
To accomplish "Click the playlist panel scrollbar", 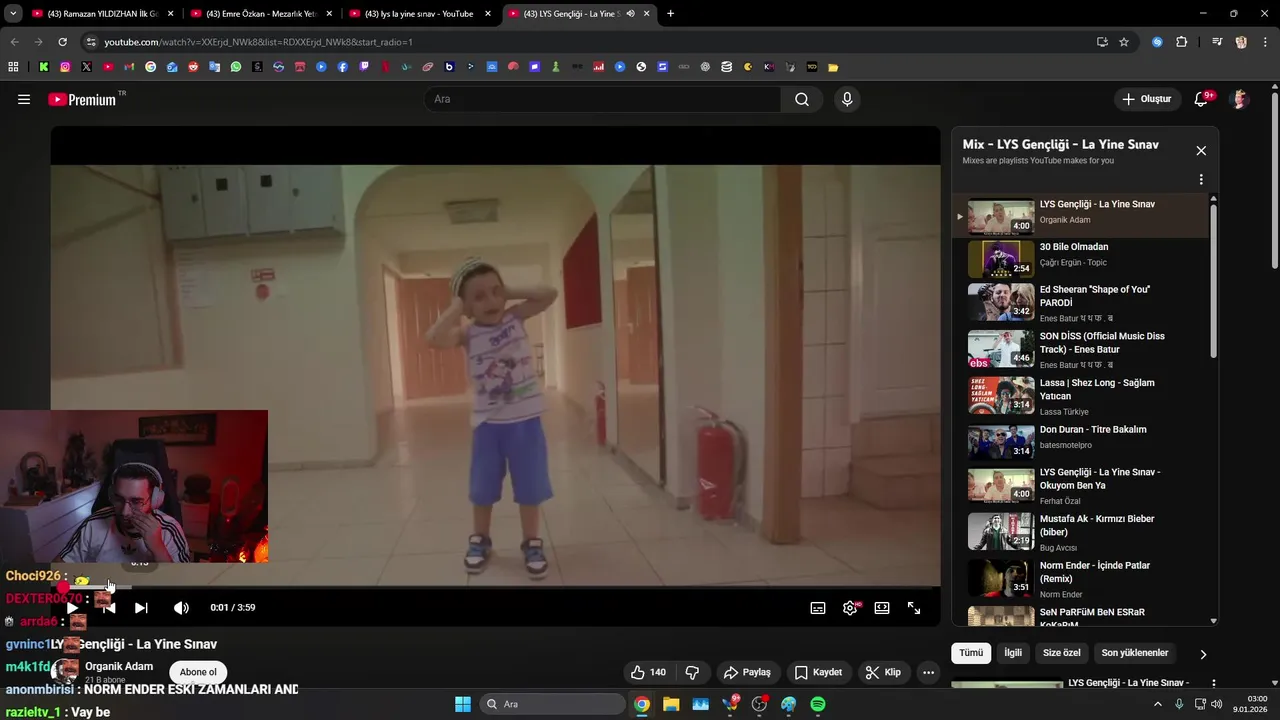I will (1214, 280).
